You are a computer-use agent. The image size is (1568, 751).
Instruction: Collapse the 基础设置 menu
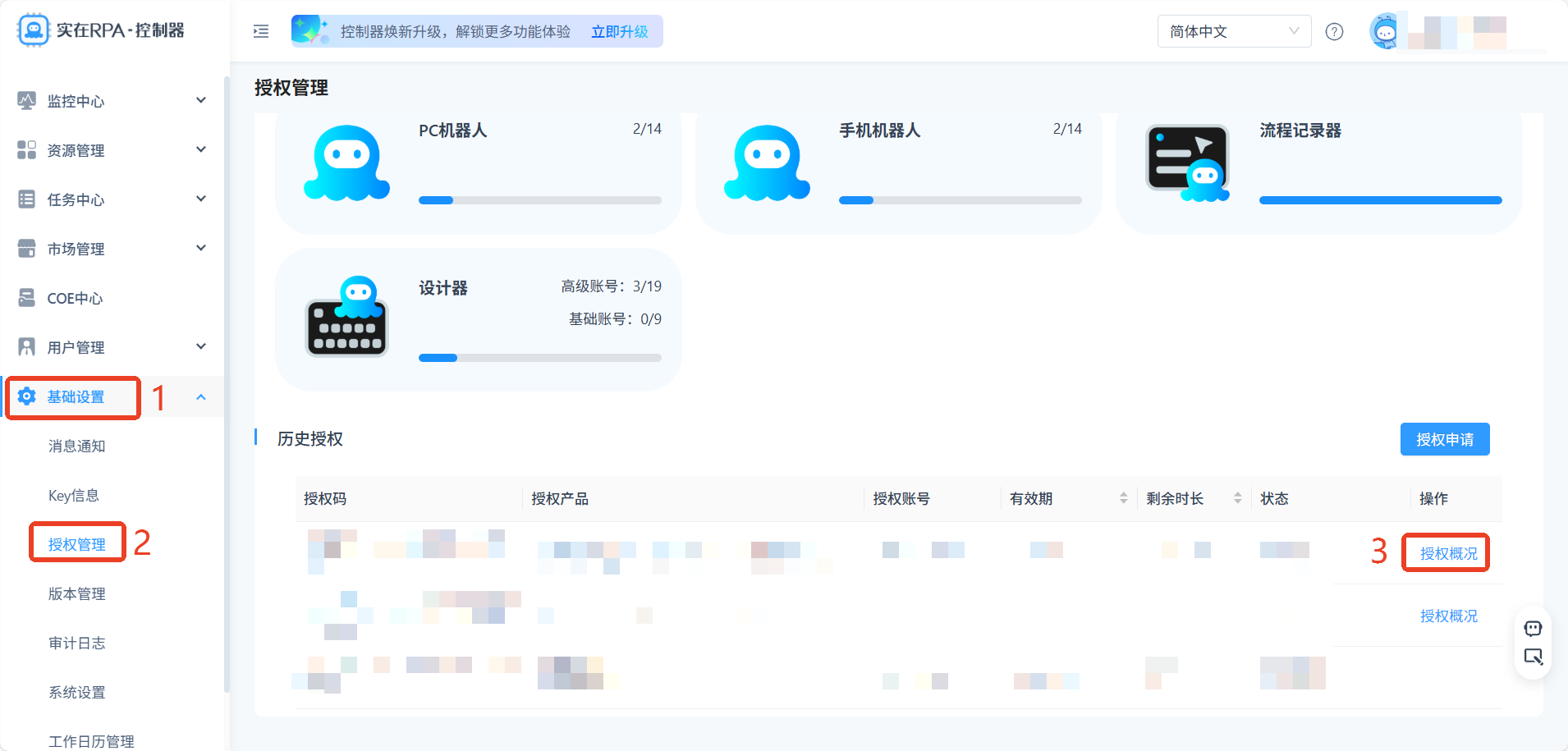click(200, 397)
